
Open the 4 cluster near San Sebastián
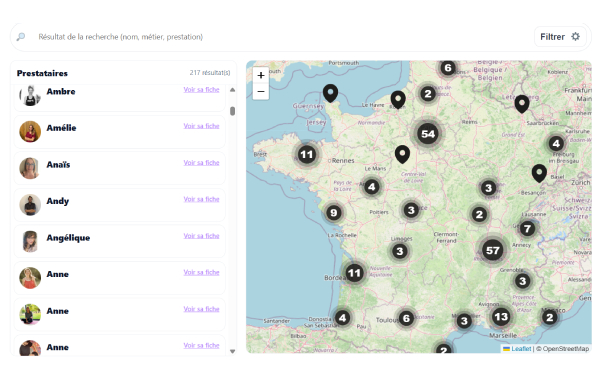point(342,318)
